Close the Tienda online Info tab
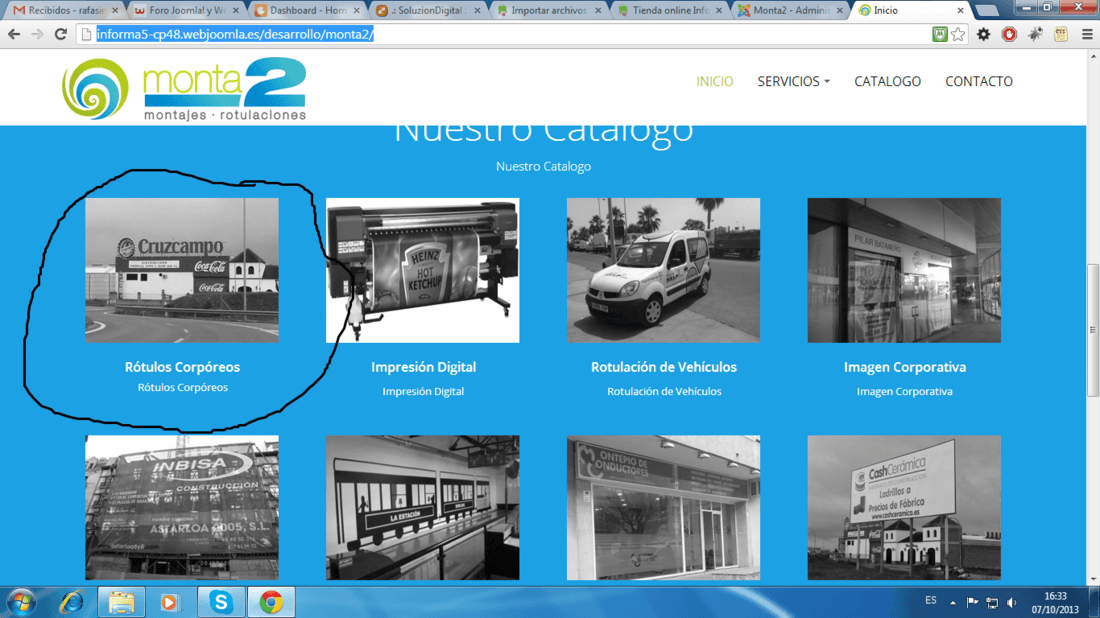 pos(718,11)
